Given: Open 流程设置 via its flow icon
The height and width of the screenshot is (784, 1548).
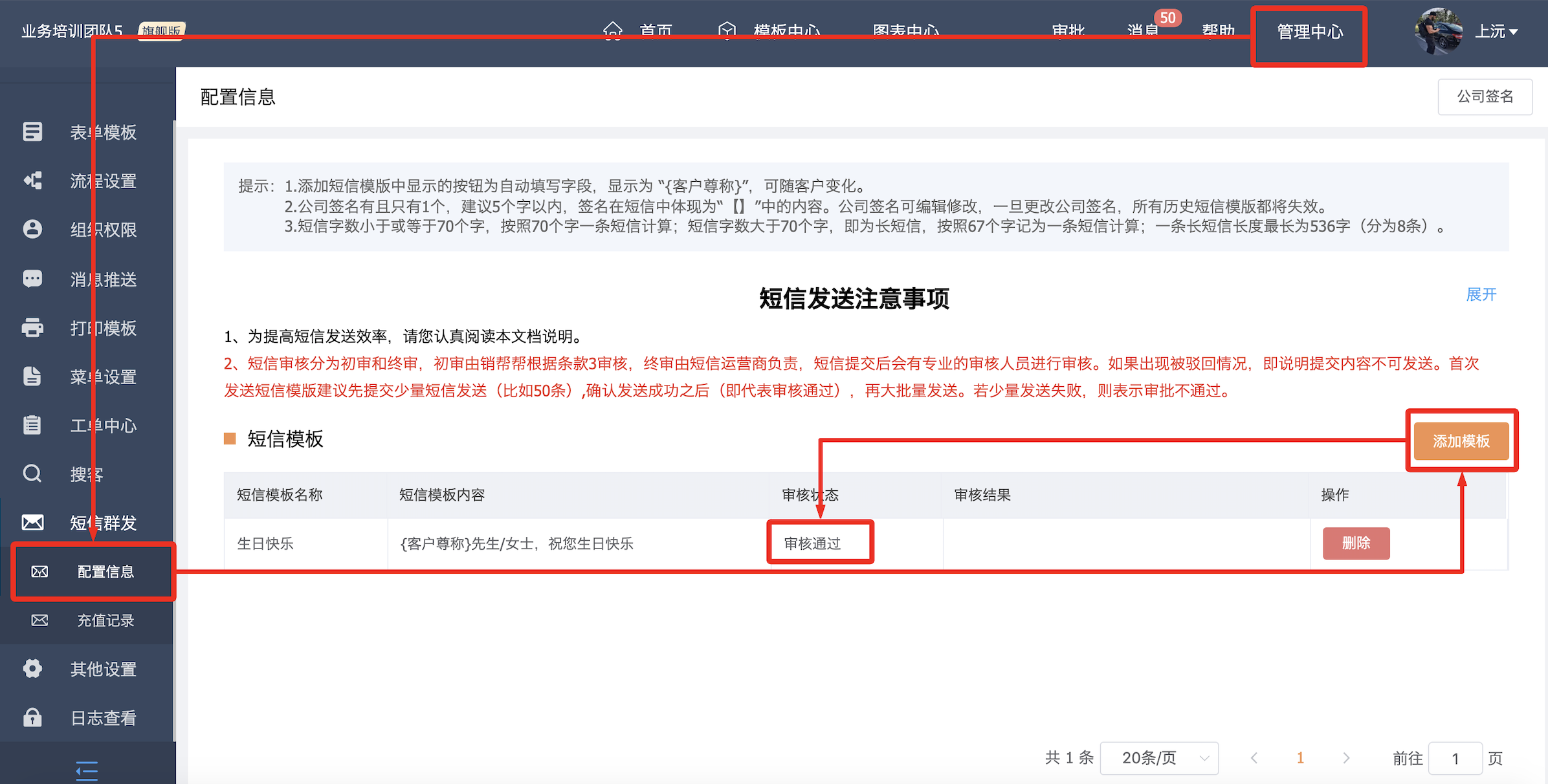Looking at the screenshot, I should click(x=32, y=180).
